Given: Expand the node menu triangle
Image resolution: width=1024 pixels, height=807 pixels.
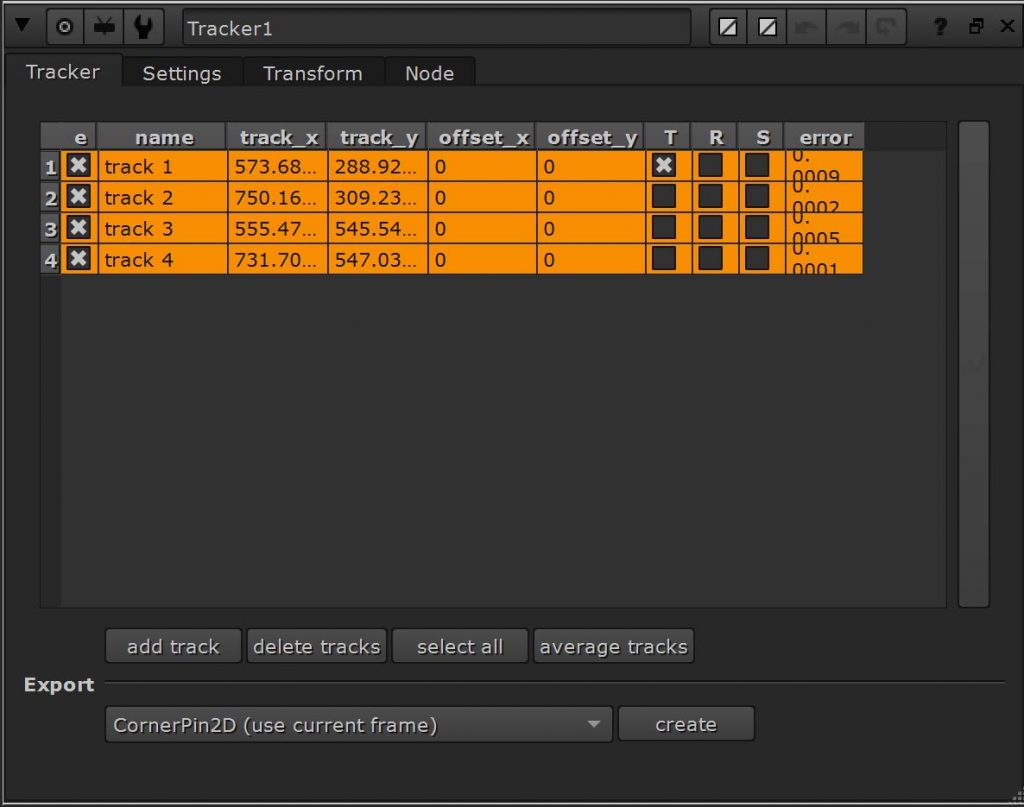Looking at the screenshot, I should click(22, 26).
